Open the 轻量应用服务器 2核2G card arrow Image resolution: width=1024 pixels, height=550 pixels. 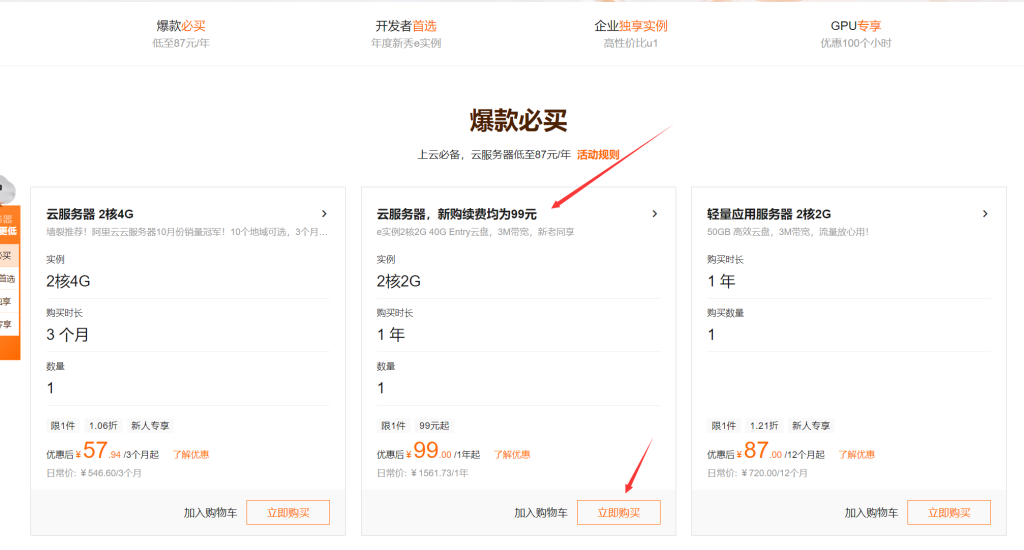coord(984,214)
